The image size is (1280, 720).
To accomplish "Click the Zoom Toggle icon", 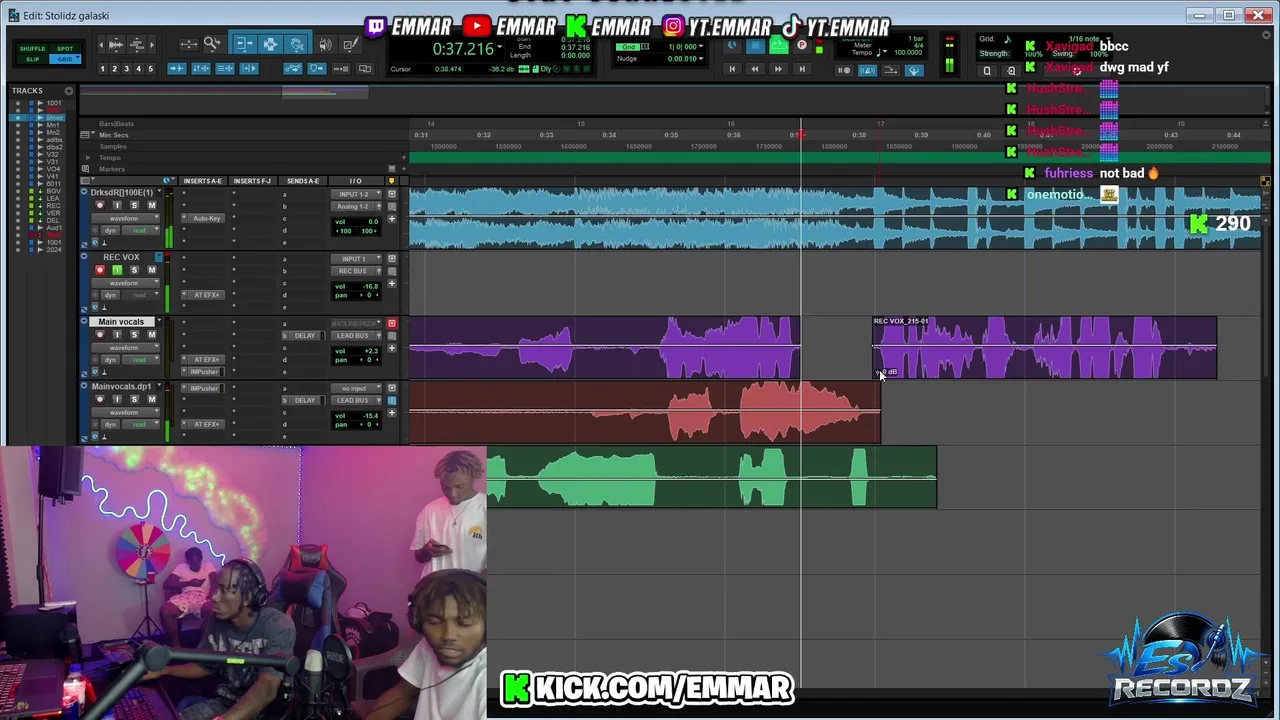I will [189, 44].
